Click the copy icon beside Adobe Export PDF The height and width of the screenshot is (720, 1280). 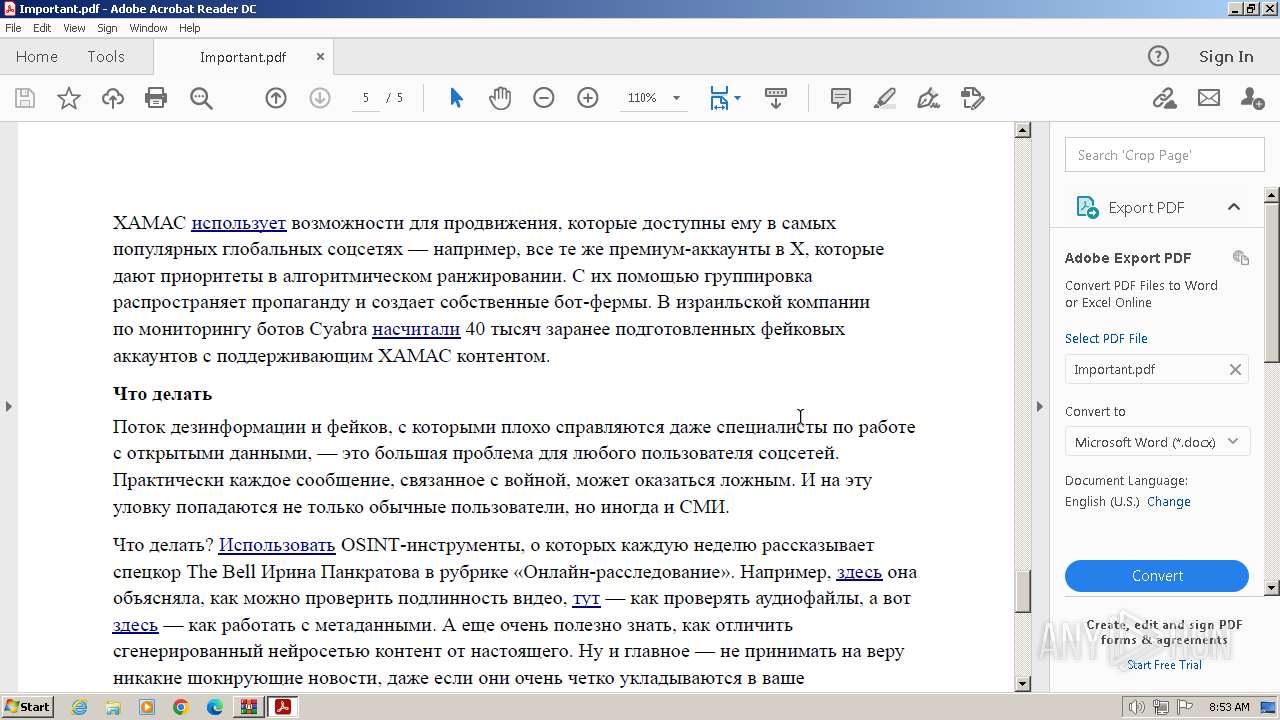(1241, 258)
